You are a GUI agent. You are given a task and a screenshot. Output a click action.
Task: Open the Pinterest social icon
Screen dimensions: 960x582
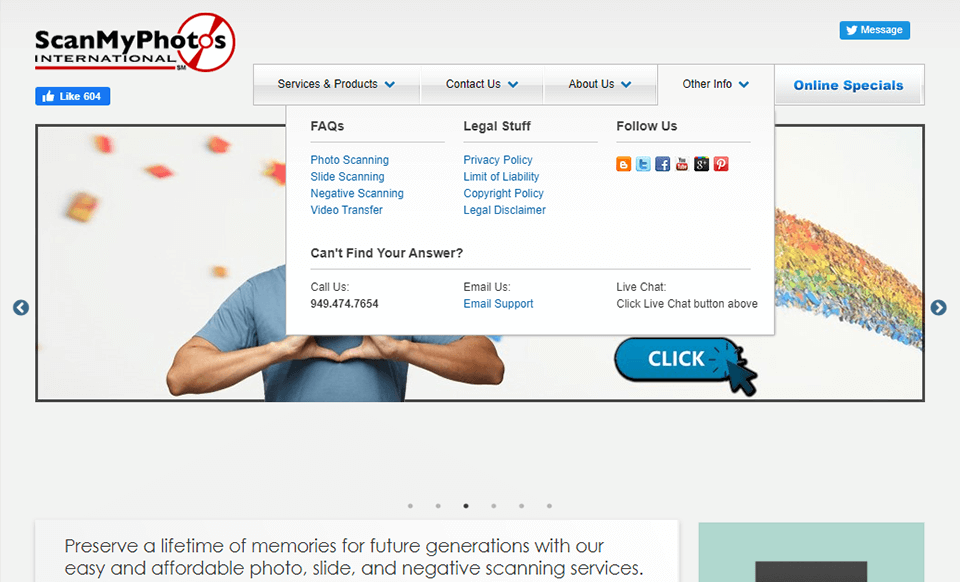pos(721,164)
